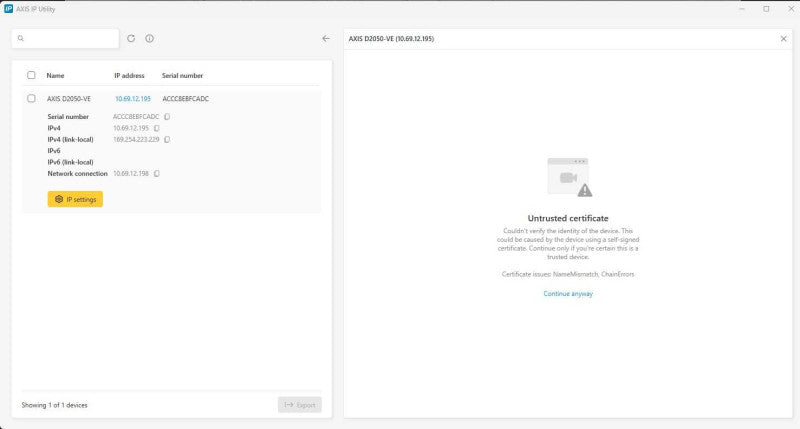This screenshot has height=429, width=800.
Task: Click the refresh device list icon
Action: 131,38
